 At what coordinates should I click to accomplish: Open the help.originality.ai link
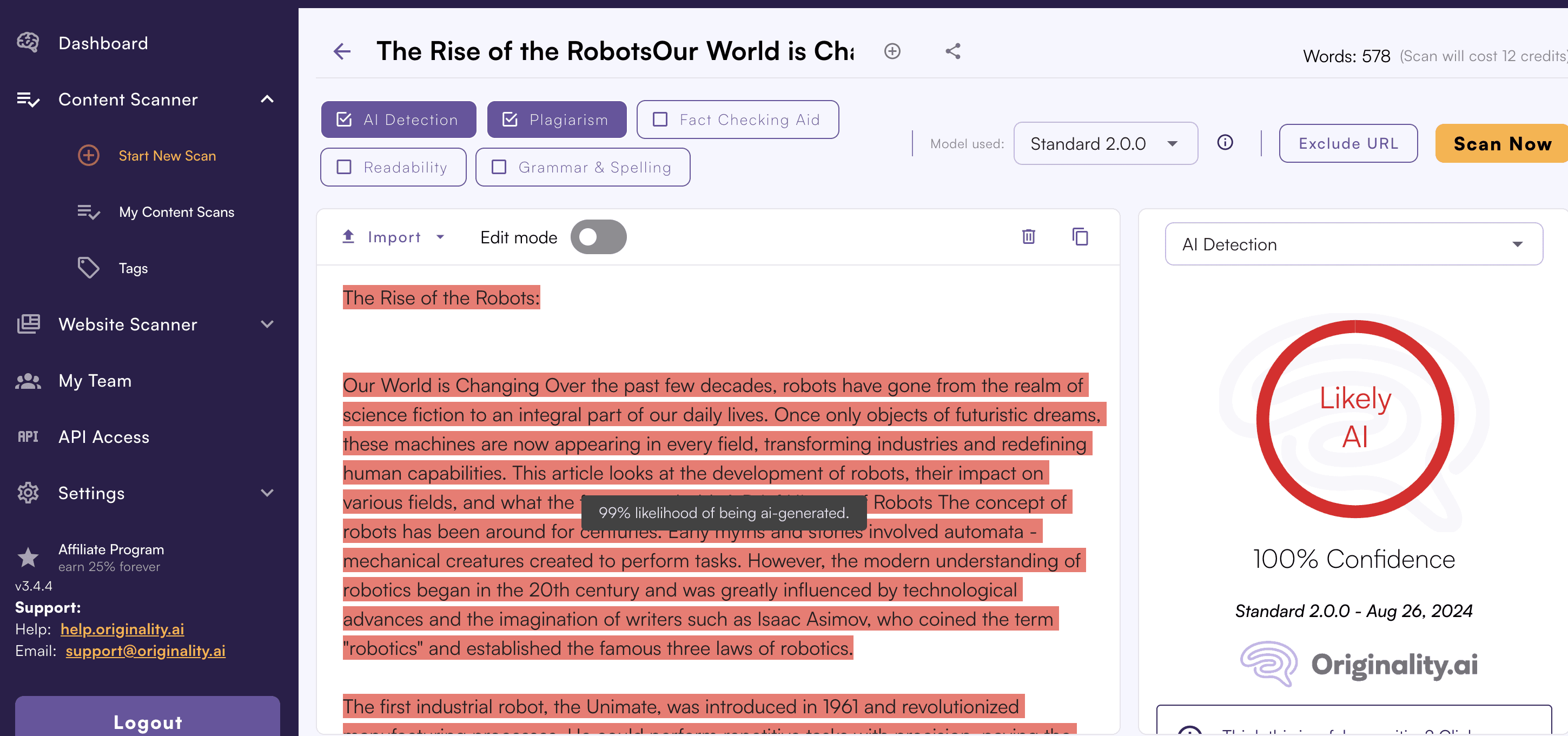(122, 629)
